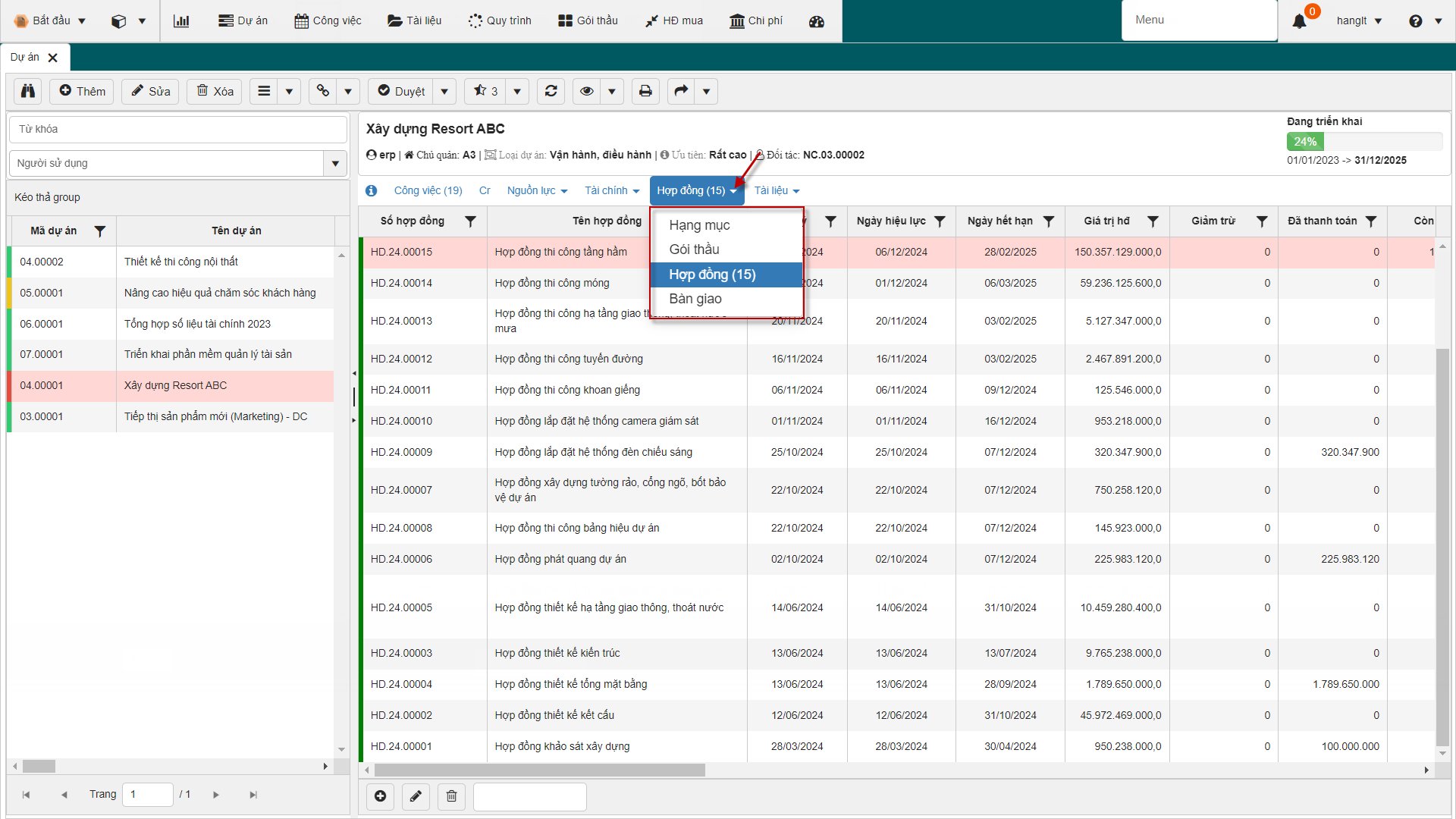The height and width of the screenshot is (819, 1456).
Task: Open the Nguồn lực tab dropdown
Action: (x=537, y=191)
